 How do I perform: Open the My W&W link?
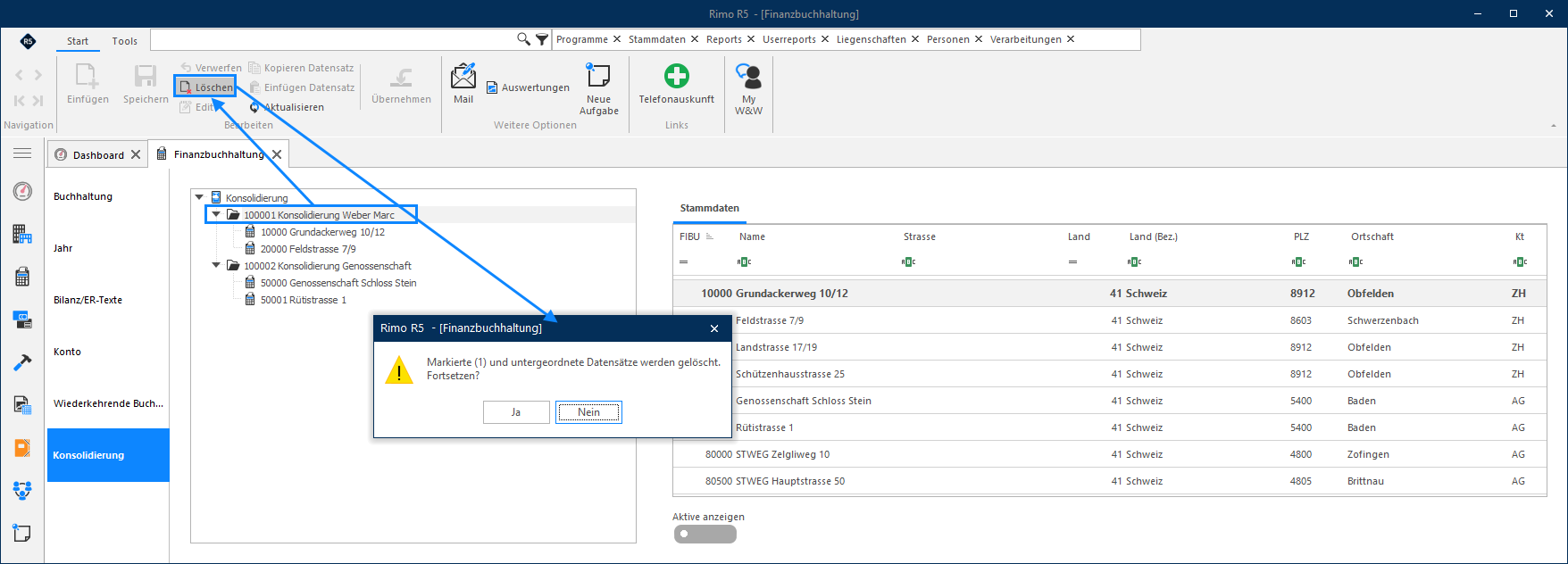(748, 89)
